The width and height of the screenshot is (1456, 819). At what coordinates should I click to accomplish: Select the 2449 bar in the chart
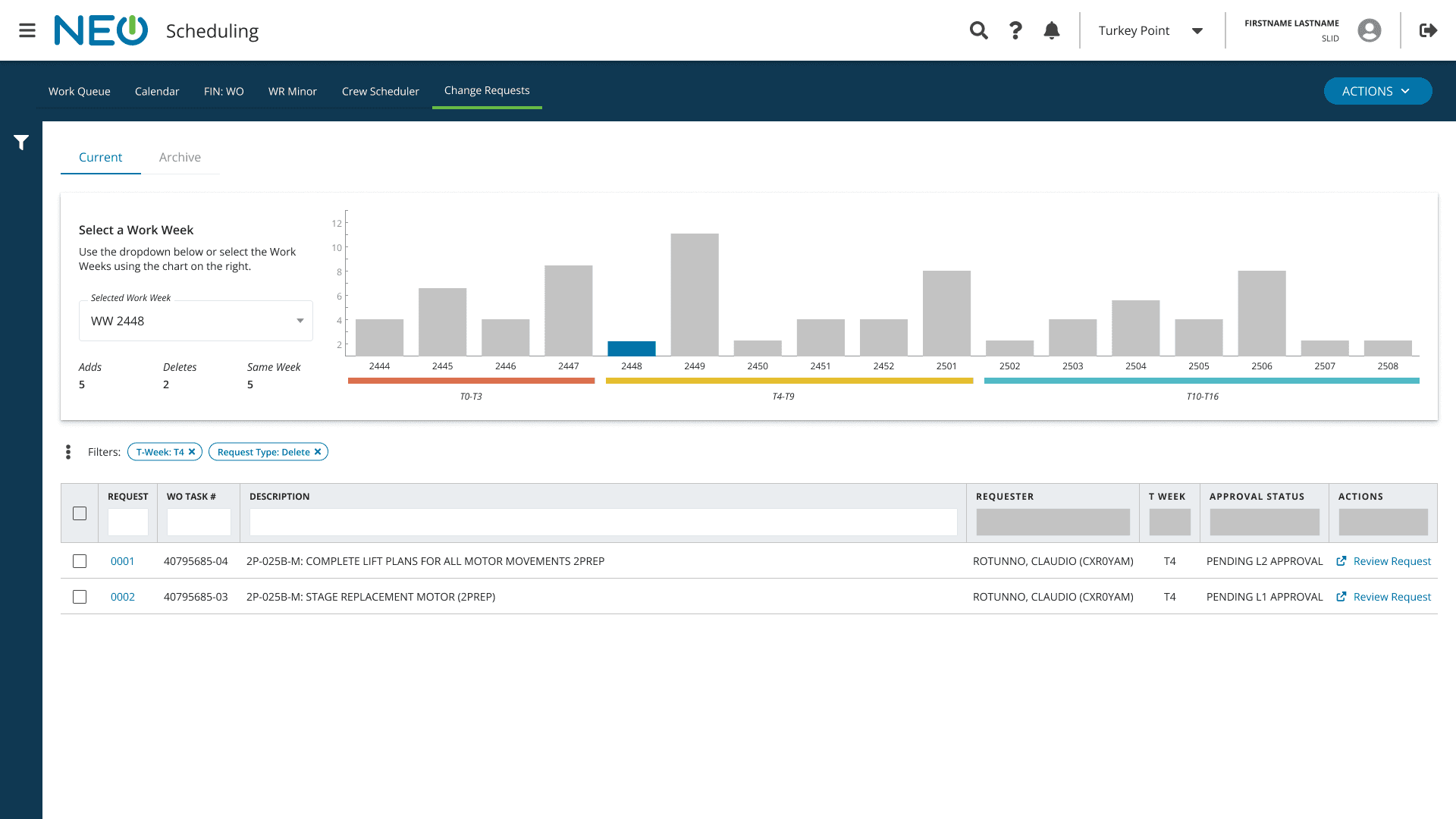tap(694, 294)
